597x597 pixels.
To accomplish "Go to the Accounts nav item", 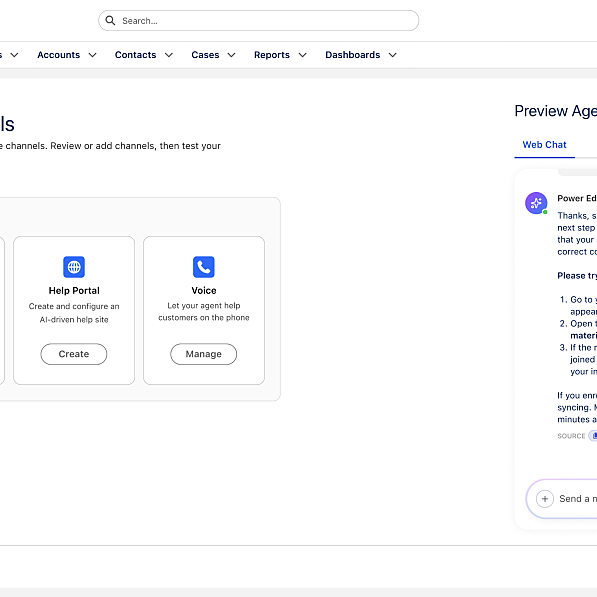I will click(59, 55).
